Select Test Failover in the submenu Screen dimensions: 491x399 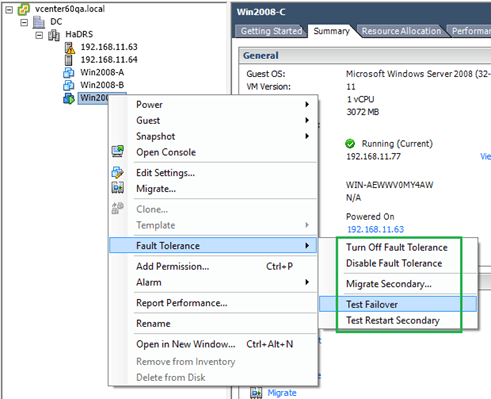pos(398,304)
